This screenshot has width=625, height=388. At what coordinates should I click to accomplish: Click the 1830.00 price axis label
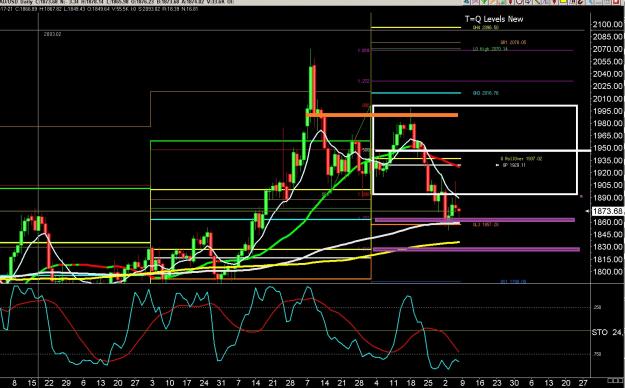pyautogui.click(x=608, y=247)
